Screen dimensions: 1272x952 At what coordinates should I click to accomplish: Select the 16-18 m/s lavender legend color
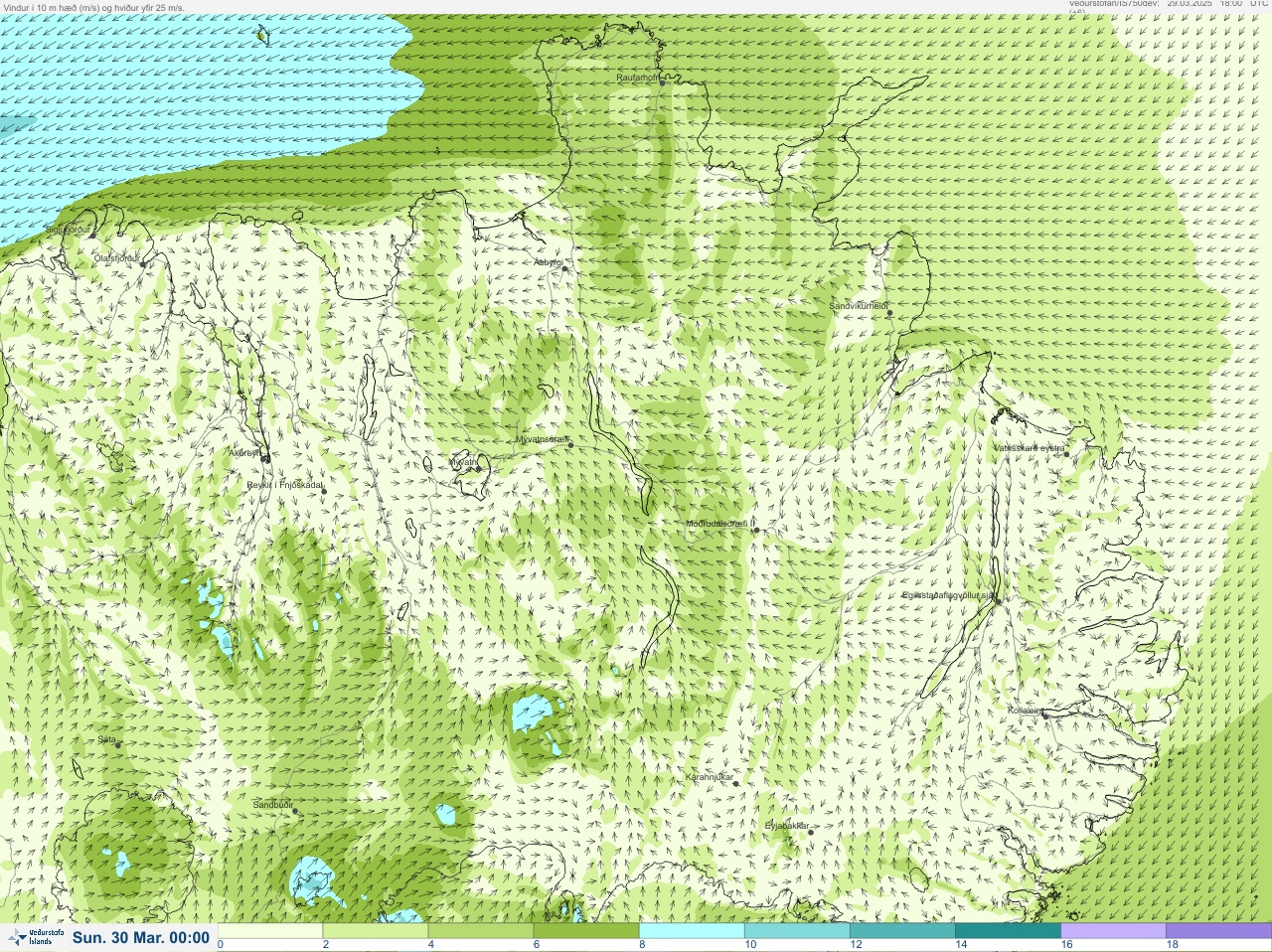point(1113,931)
